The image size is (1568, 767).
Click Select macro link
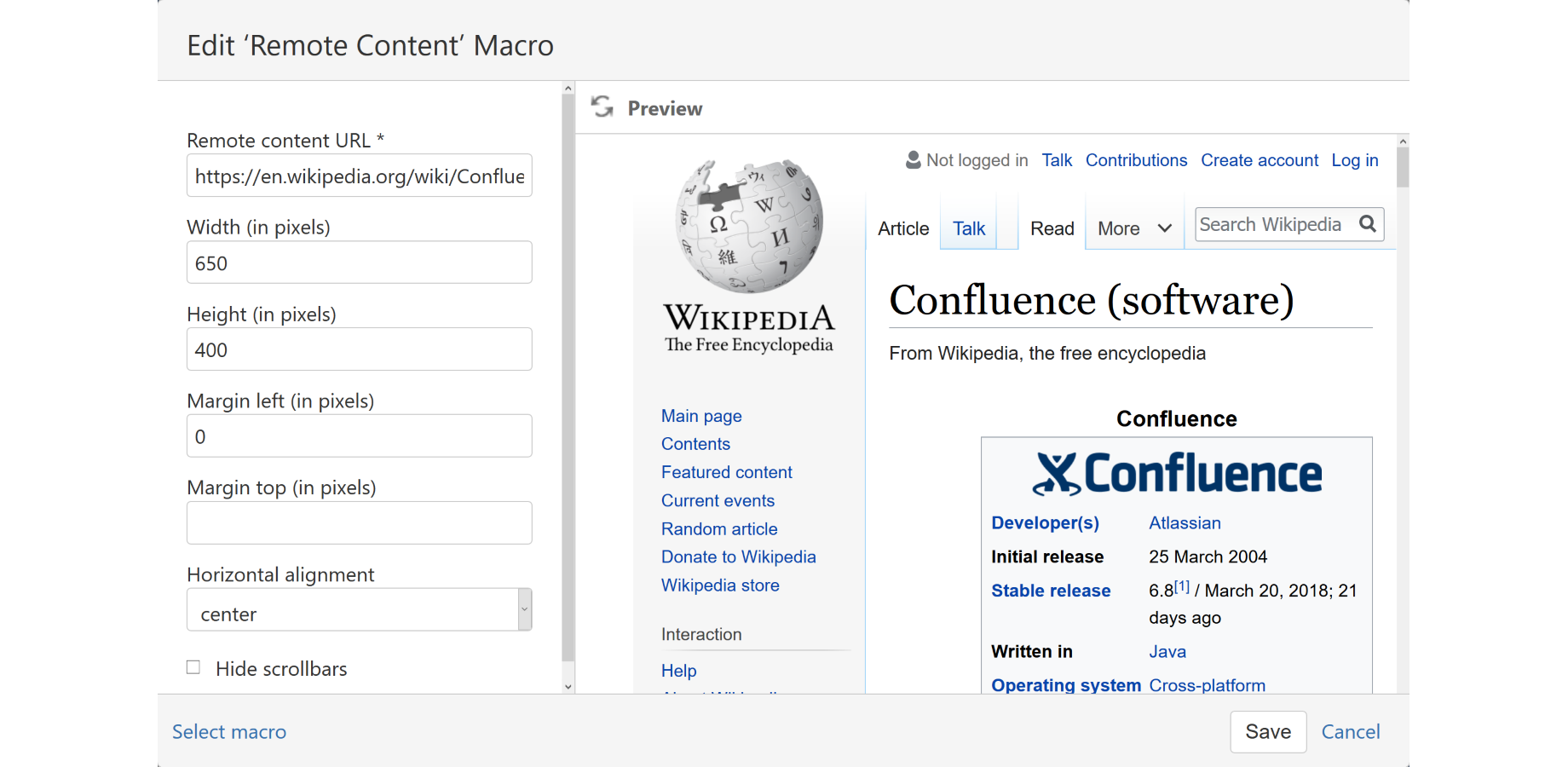[229, 732]
